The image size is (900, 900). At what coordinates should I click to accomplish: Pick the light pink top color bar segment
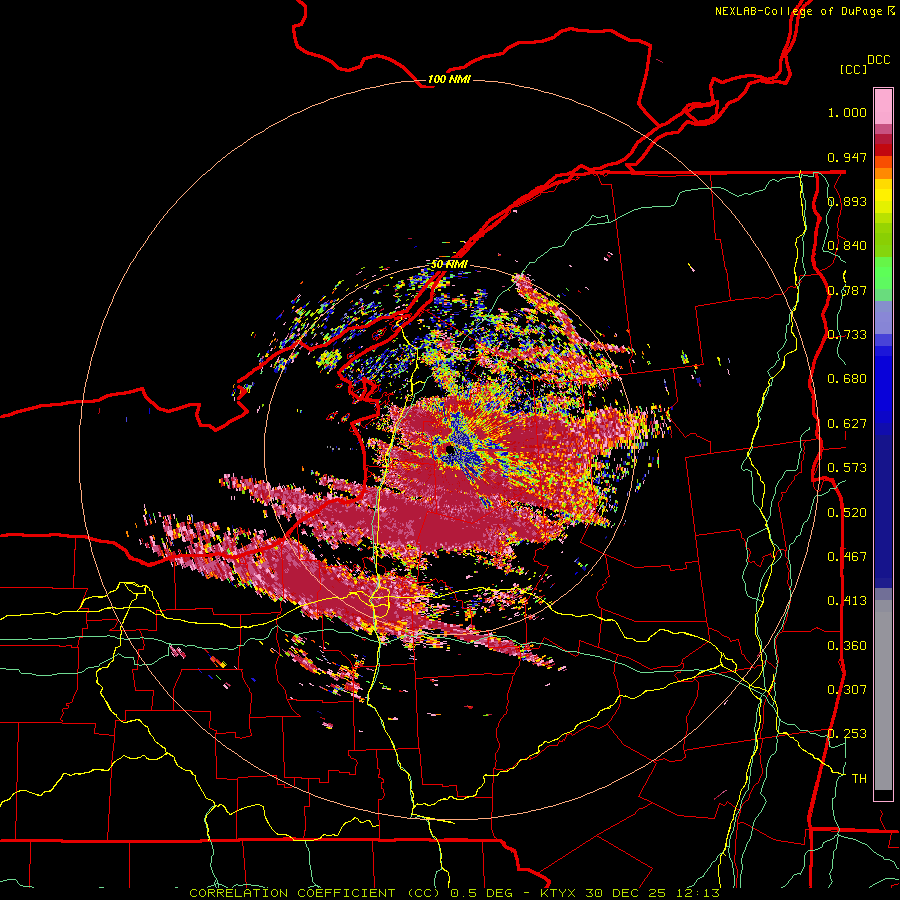(883, 106)
